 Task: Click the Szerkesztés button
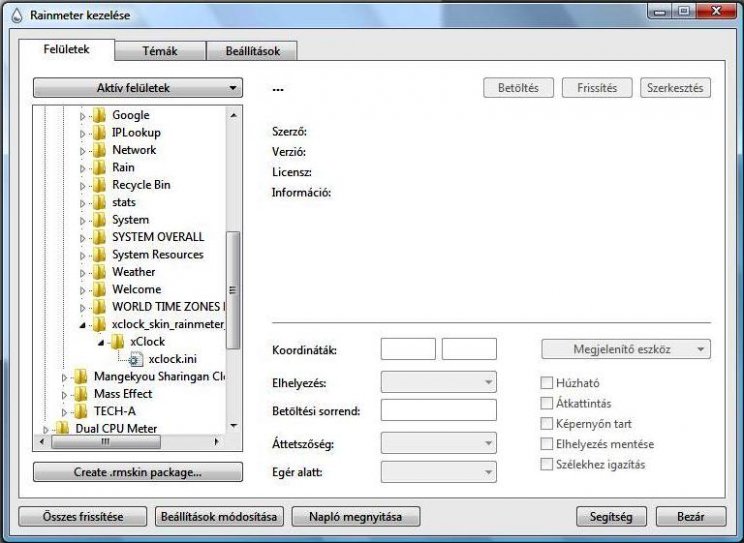pyautogui.click(x=675, y=88)
